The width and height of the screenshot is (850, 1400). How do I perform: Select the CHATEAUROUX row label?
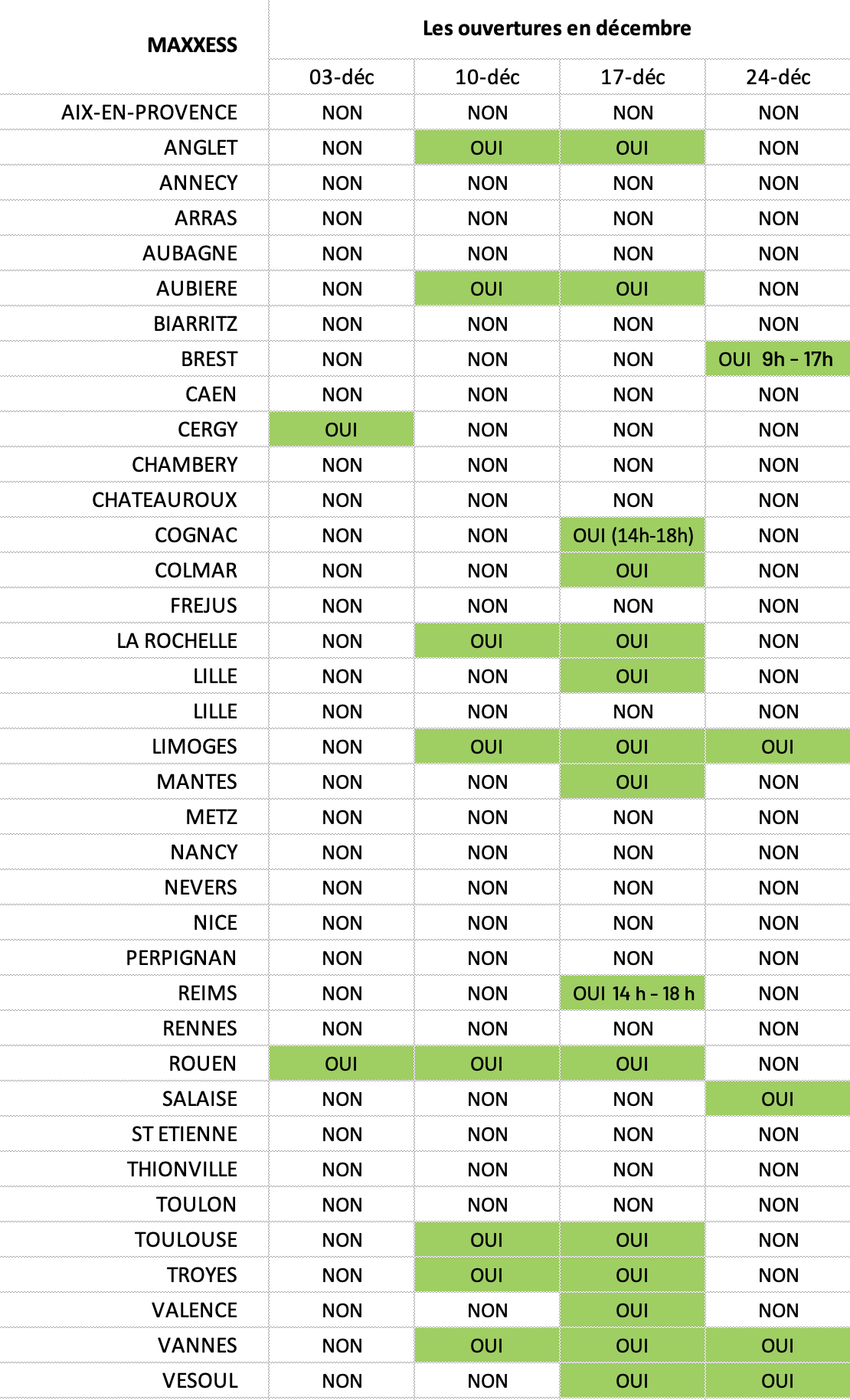(x=165, y=500)
